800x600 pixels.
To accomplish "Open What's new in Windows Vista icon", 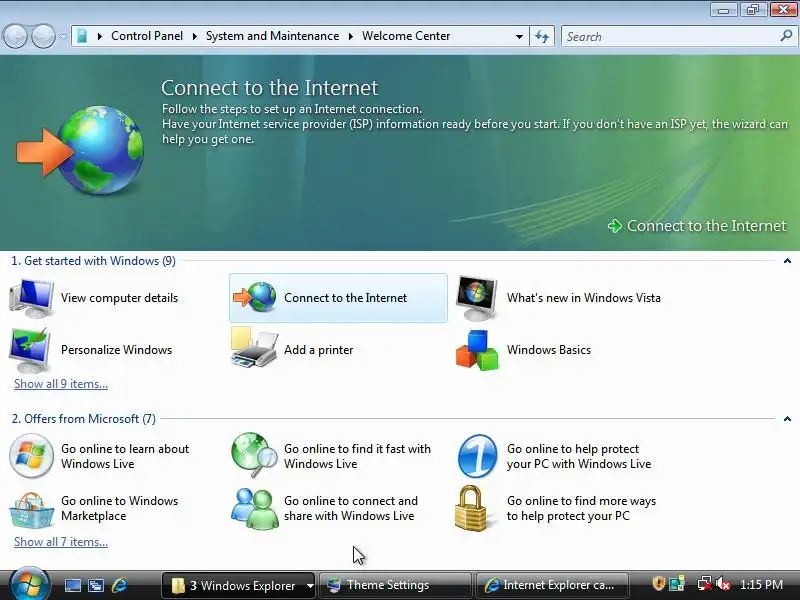I will (x=477, y=298).
